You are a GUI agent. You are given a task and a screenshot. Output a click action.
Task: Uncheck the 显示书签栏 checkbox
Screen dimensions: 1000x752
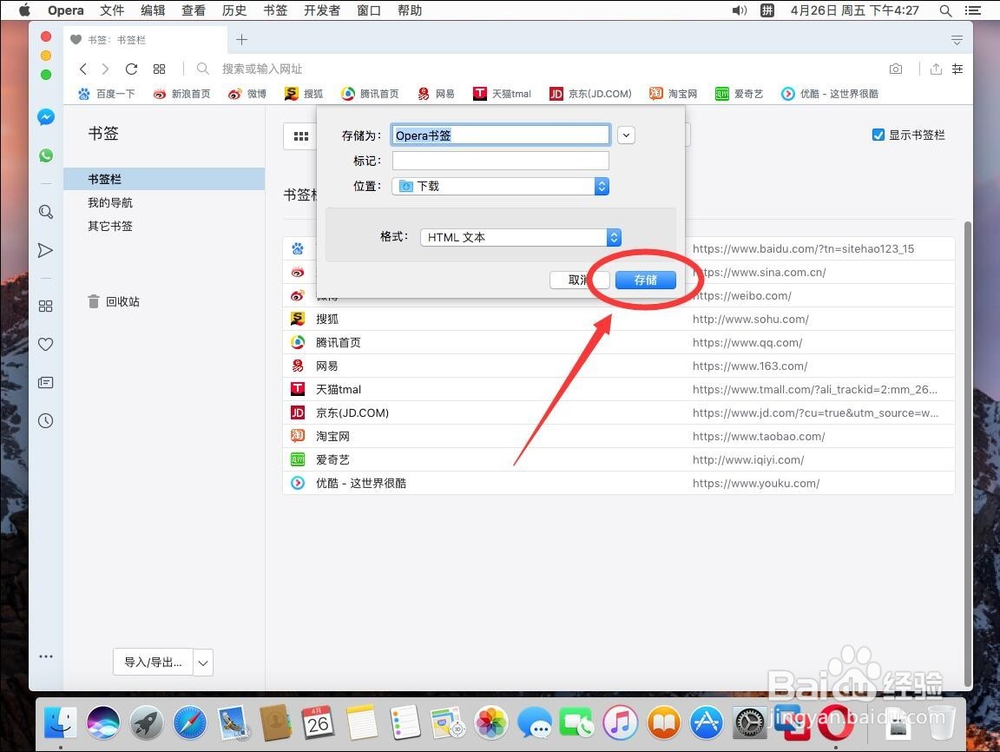(878, 134)
